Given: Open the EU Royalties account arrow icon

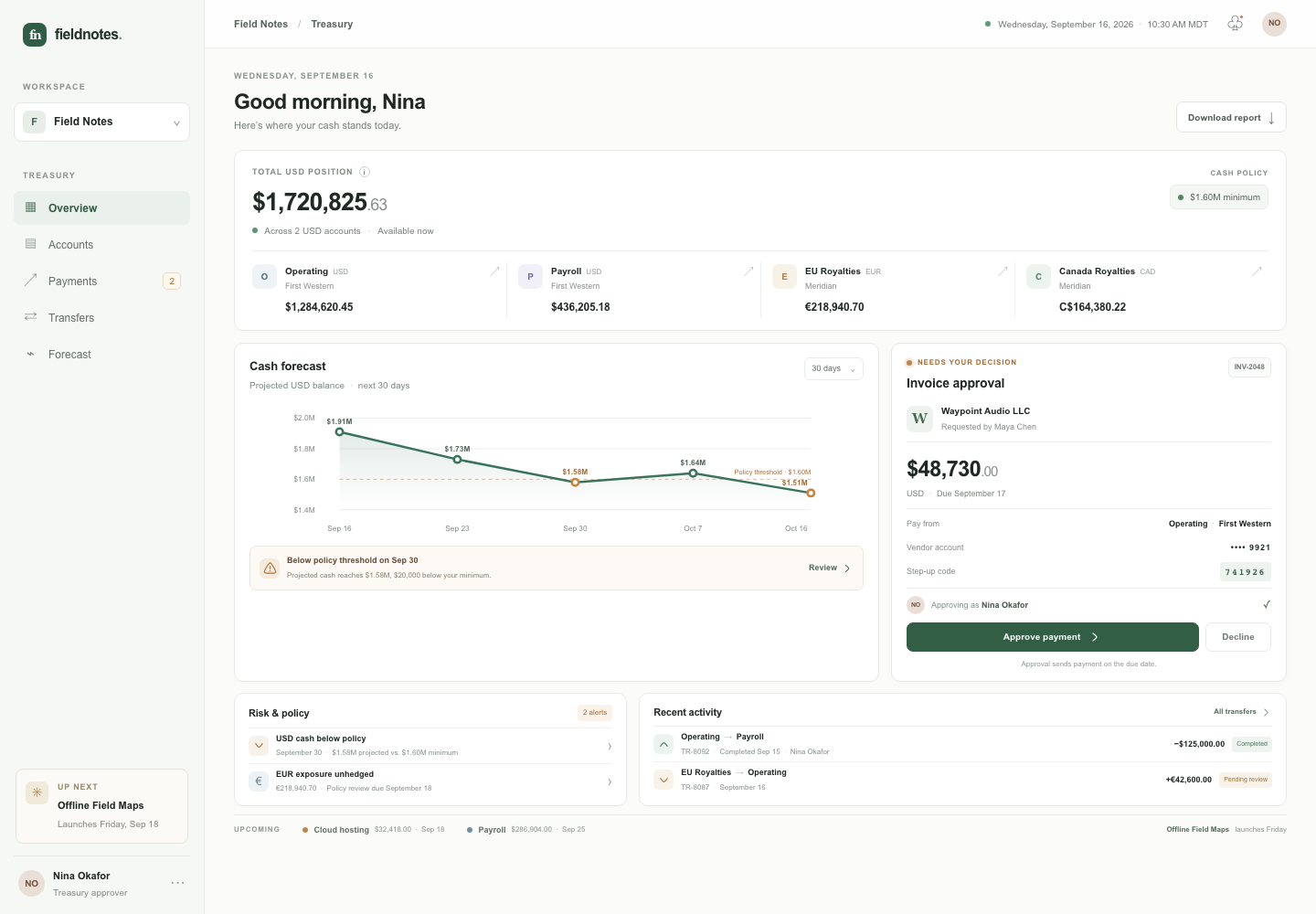Looking at the screenshot, I should click(x=1003, y=271).
